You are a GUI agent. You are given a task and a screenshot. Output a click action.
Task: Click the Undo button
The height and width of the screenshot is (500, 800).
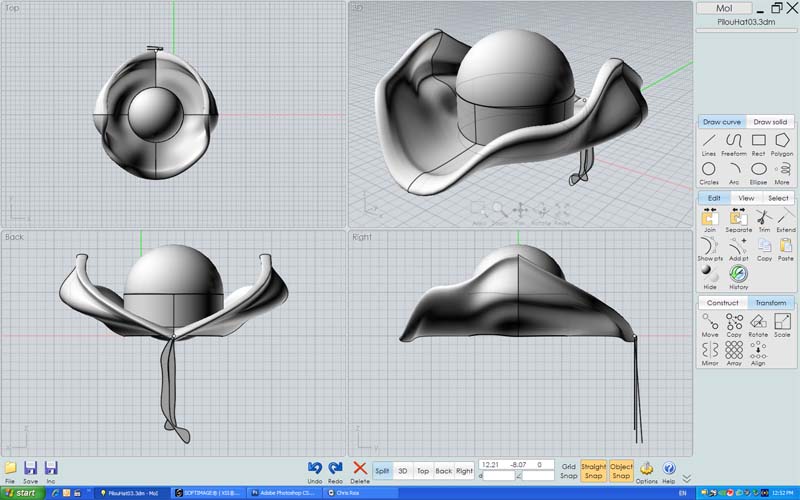pyautogui.click(x=315, y=472)
